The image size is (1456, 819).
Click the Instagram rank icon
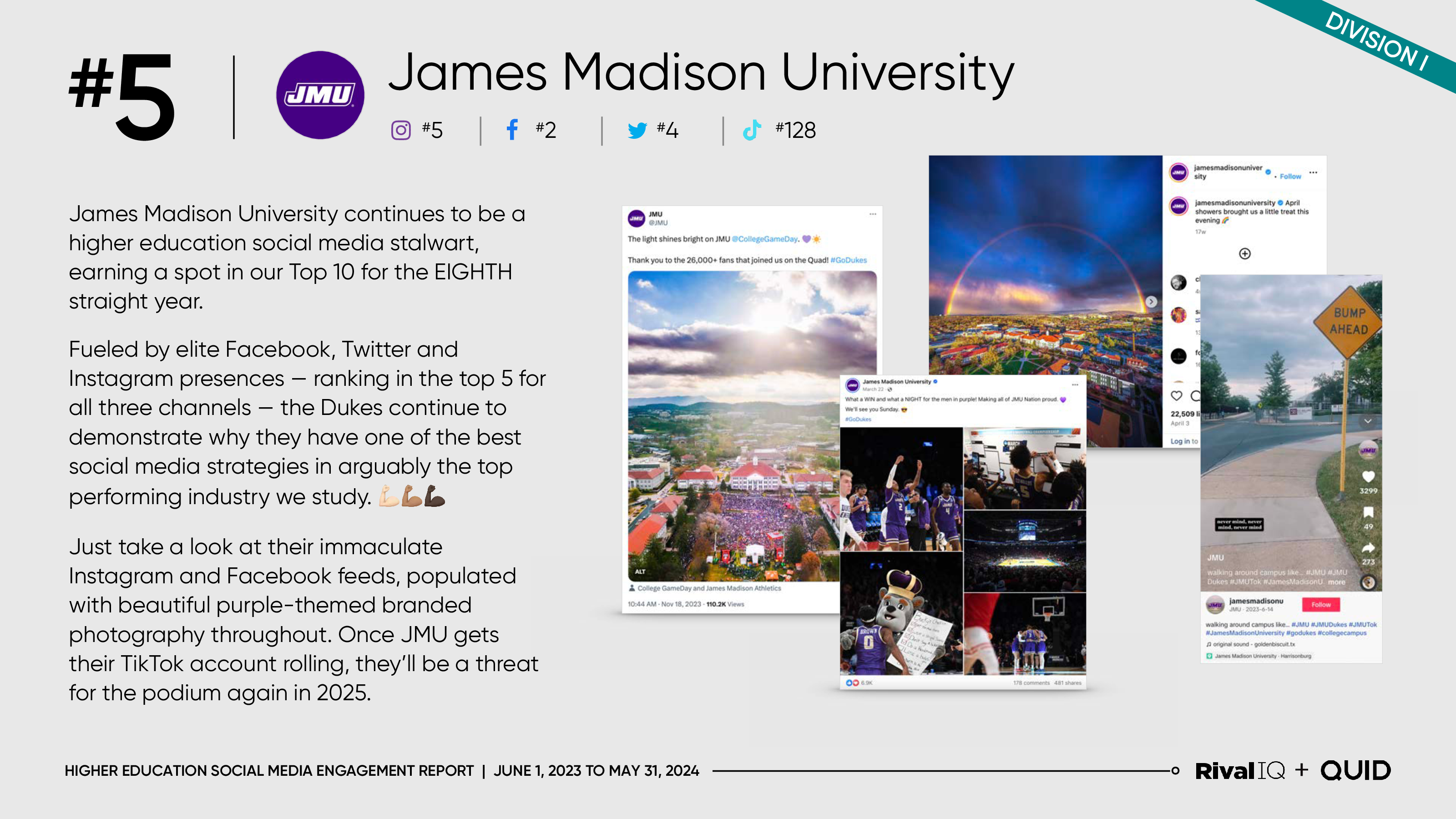tap(401, 131)
